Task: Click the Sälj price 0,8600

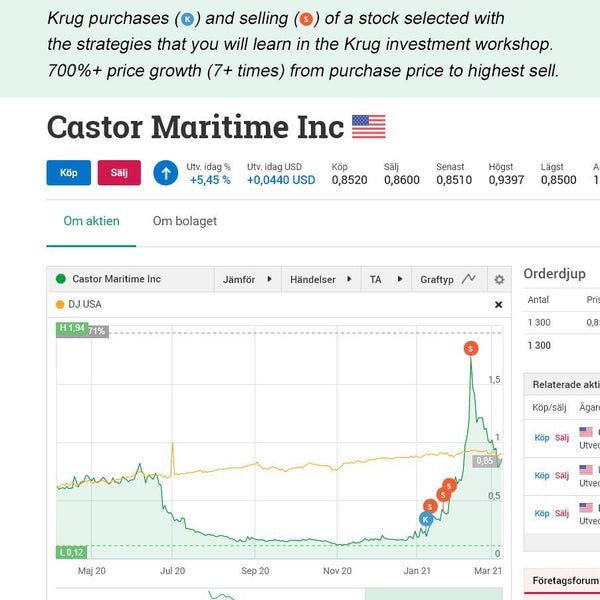Action: pos(402,180)
